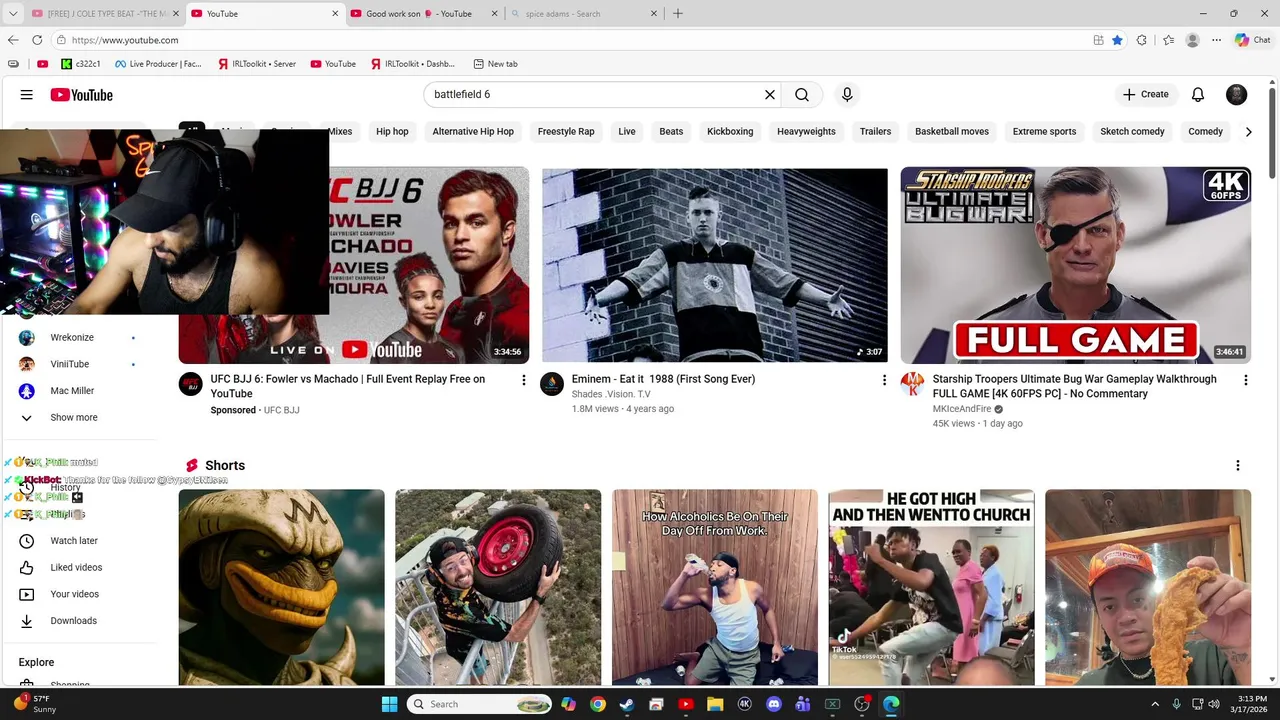This screenshot has width=1280, height=720.
Task: Show more chips with the right arrow
Action: [x=1248, y=131]
